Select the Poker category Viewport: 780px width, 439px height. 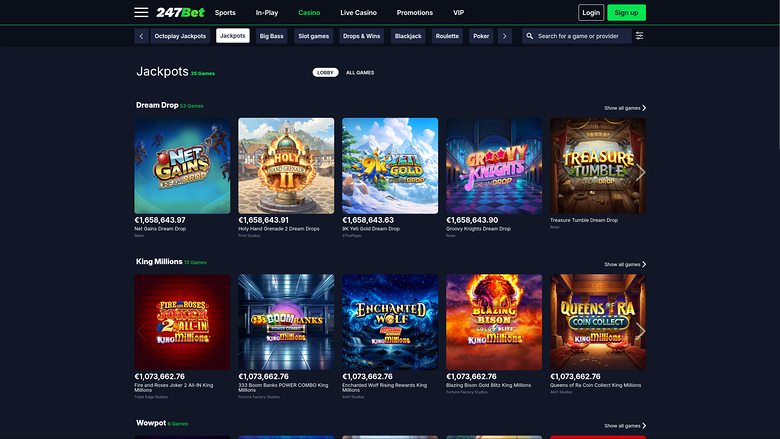click(x=481, y=36)
